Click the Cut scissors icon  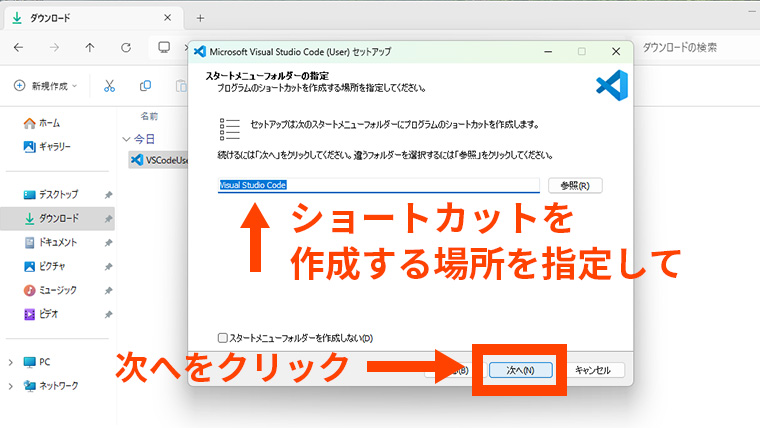[x=110, y=86]
